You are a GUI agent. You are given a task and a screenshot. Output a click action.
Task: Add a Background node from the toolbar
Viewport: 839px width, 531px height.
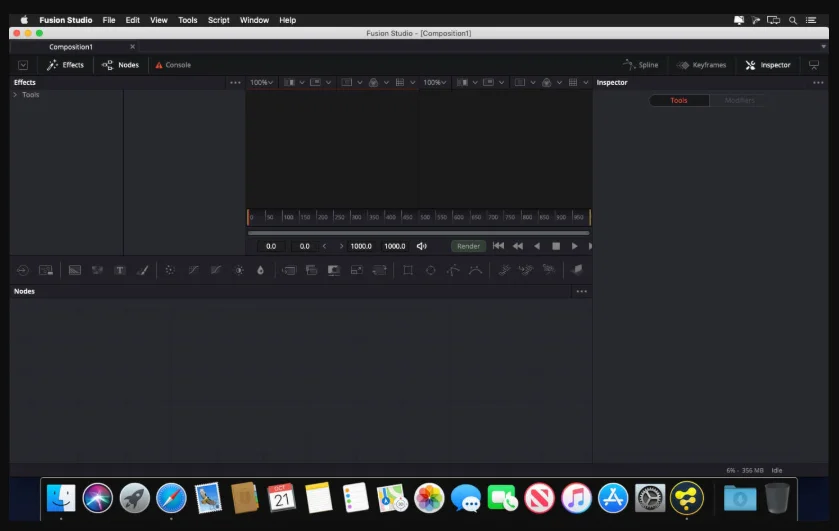point(75,270)
